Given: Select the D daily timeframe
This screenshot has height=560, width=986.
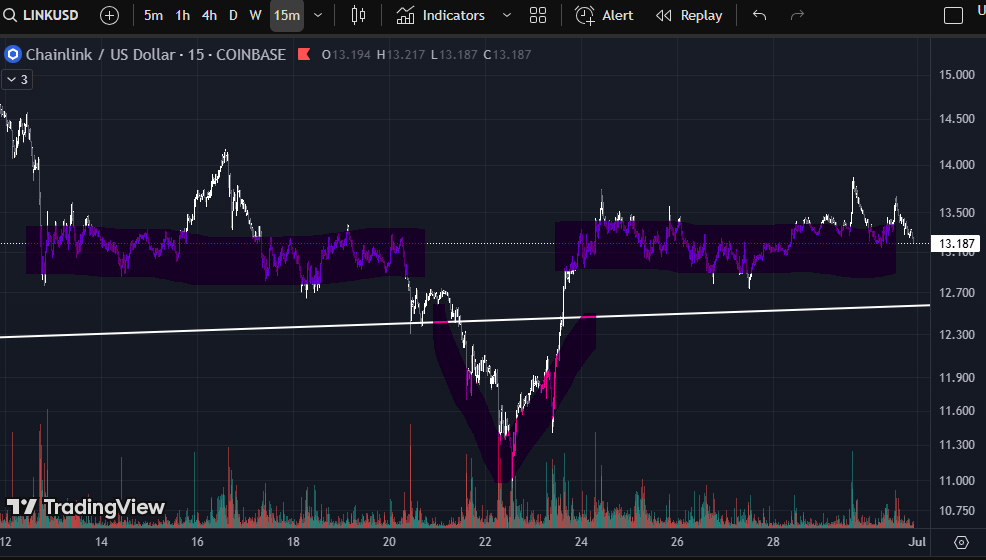Looking at the screenshot, I should tap(233, 15).
